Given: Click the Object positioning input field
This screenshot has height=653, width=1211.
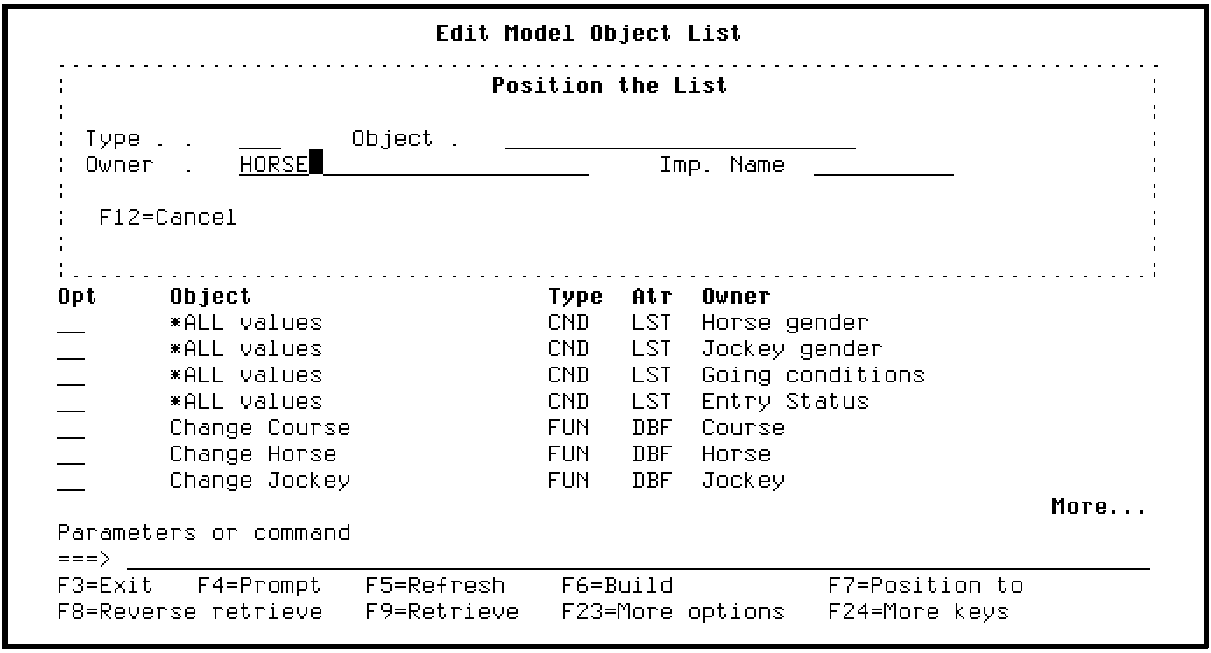Looking at the screenshot, I should tap(680, 140).
